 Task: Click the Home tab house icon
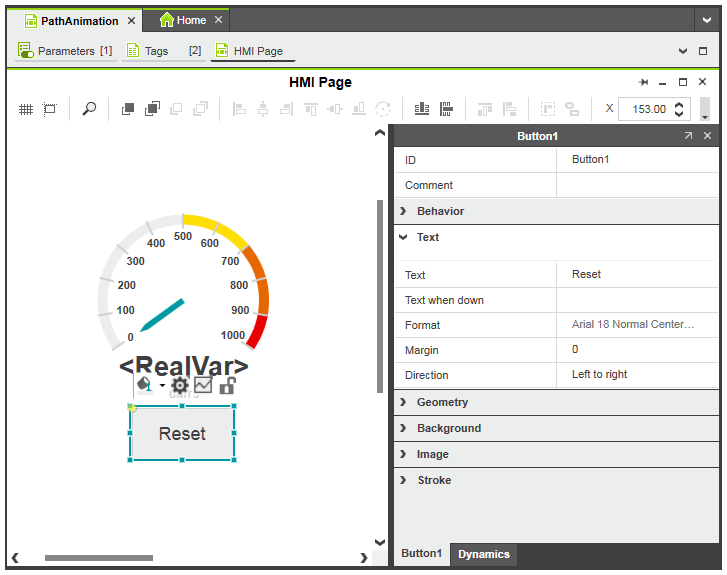(x=167, y=20)
